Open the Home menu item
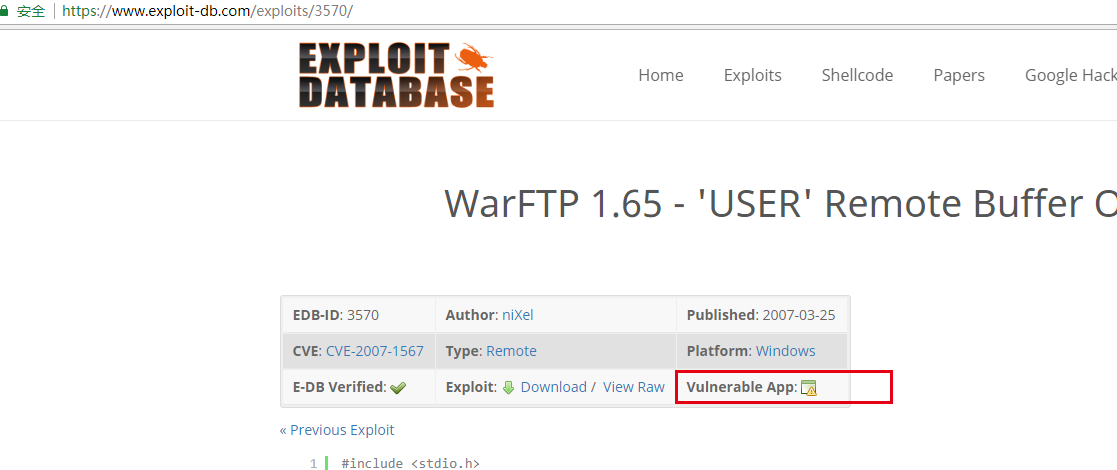The height and width of the screenshot is (470, 1117). pyautogui.click(x=660, y=75)
